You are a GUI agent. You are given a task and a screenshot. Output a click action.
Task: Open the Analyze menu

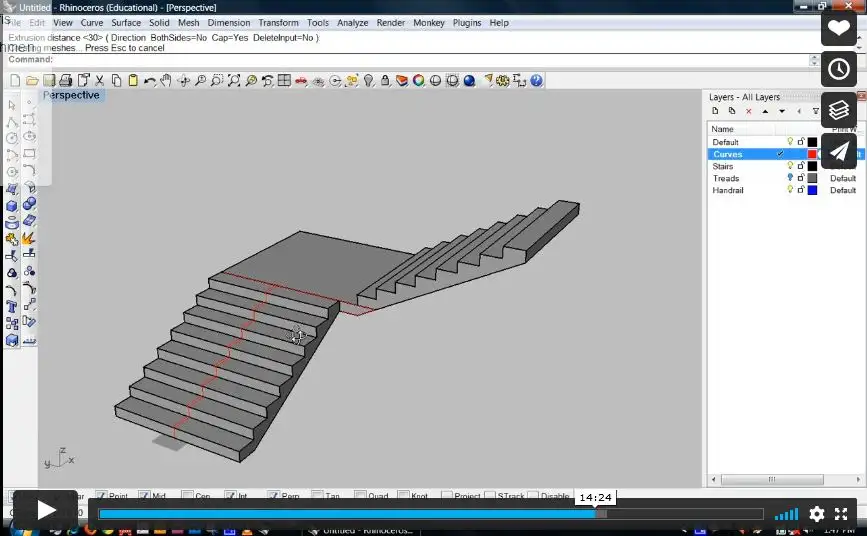(353, 23)
